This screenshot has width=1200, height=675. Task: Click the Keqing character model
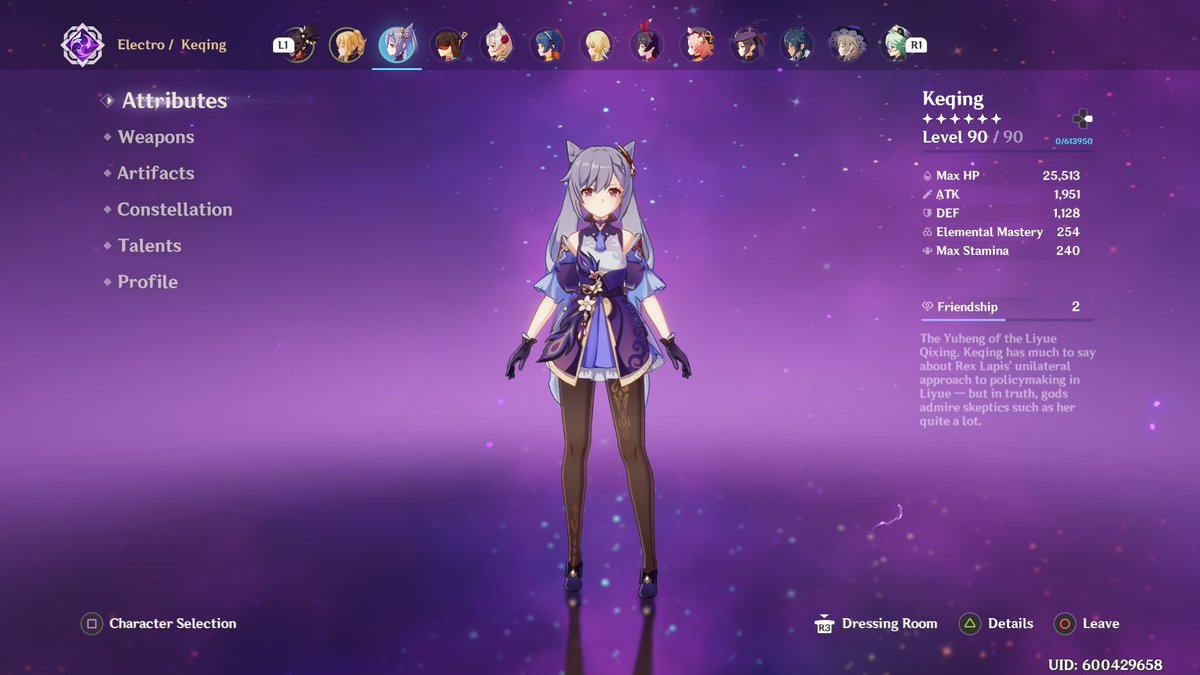point(598,370)
